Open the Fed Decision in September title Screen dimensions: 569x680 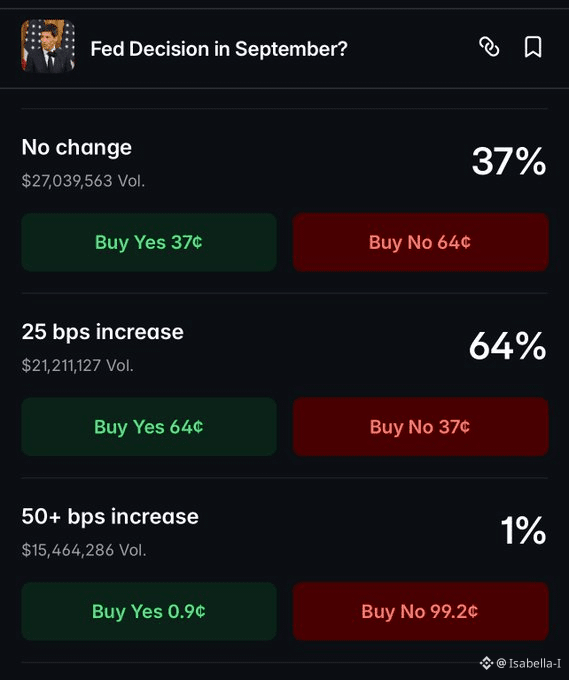(x=219, y=49)
